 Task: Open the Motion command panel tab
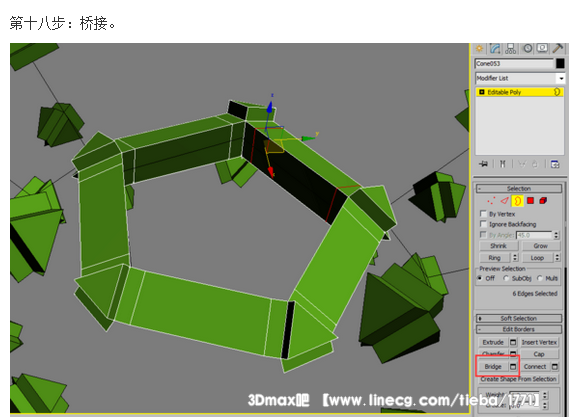528,48
